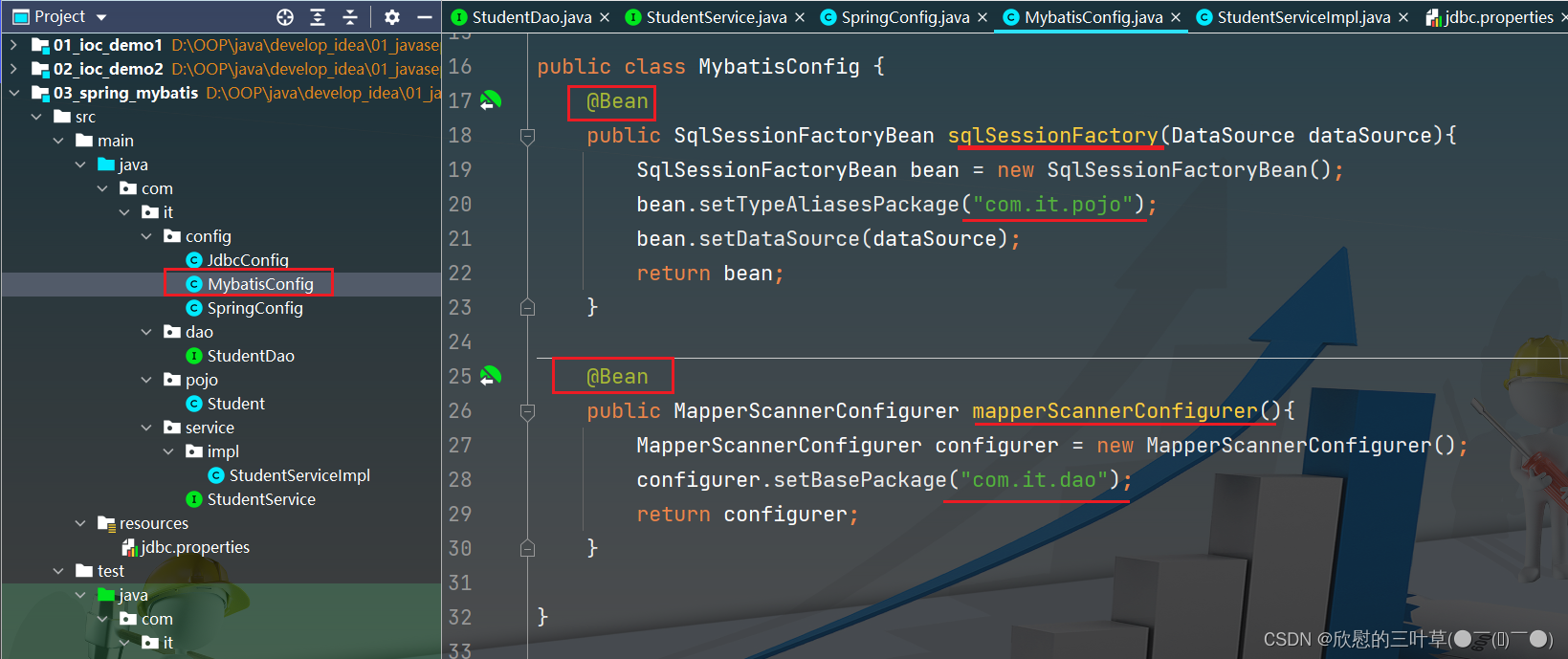The image size is (1568, 659).
Task: Collapse the test folder chevron
Action: [58, 571]
